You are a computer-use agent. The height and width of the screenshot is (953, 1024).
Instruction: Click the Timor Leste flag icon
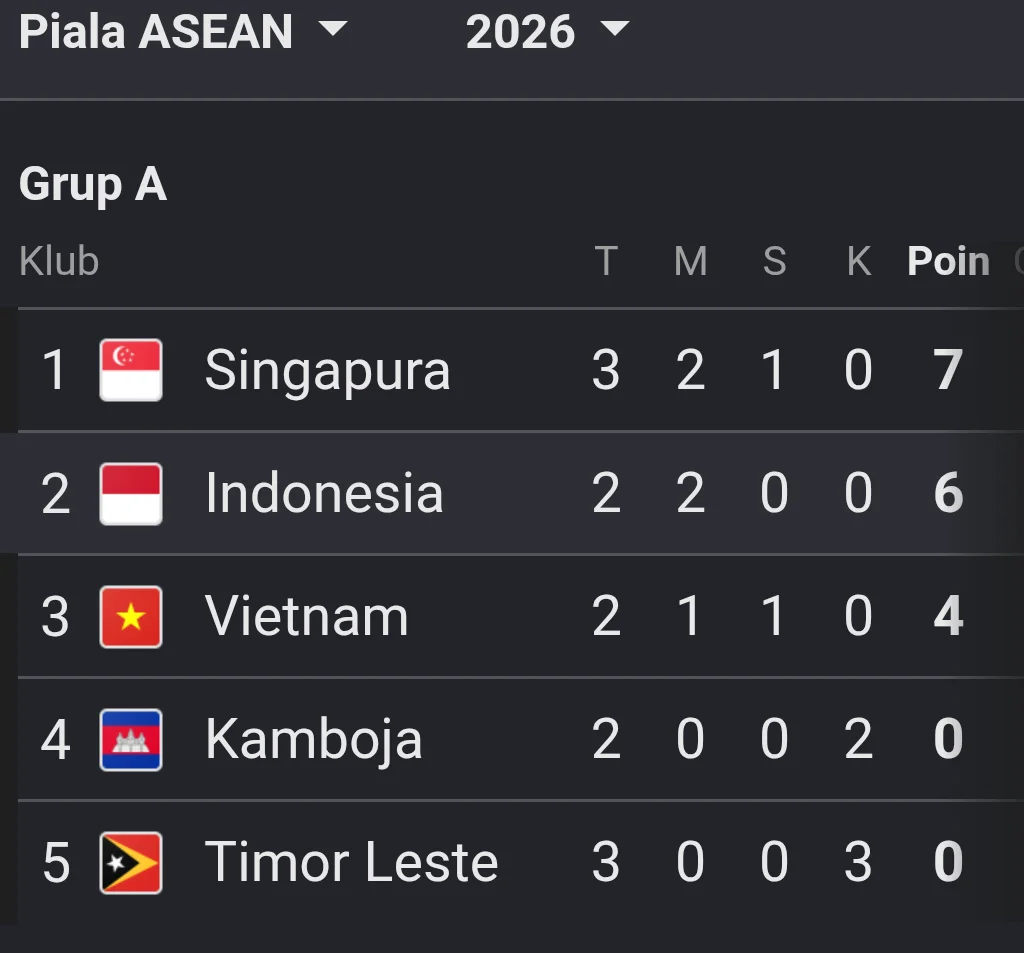tap(131, 863)
